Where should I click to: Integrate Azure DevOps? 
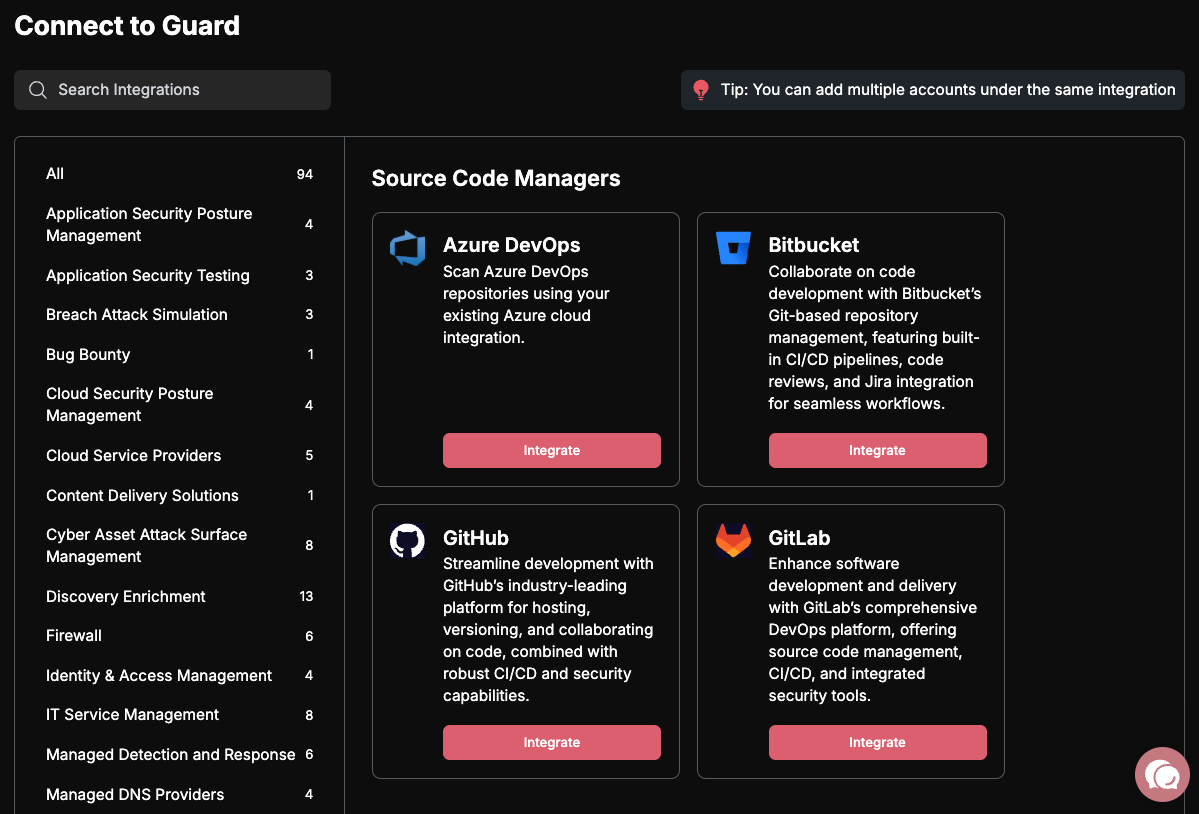[x=551, y=450]
